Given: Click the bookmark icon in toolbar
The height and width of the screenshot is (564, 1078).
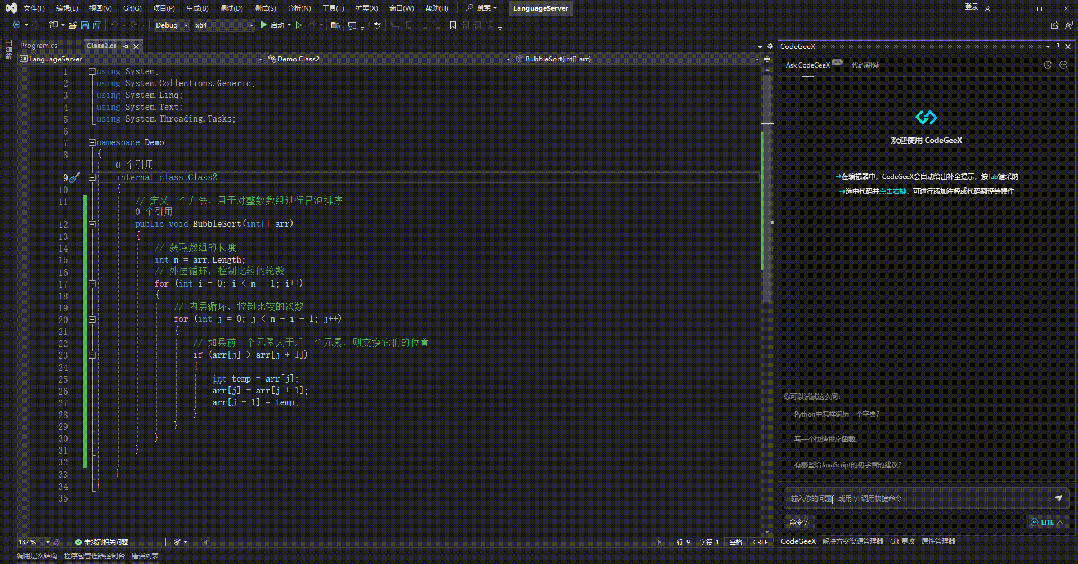Looking at the screenshot, I should pos(452,25).
